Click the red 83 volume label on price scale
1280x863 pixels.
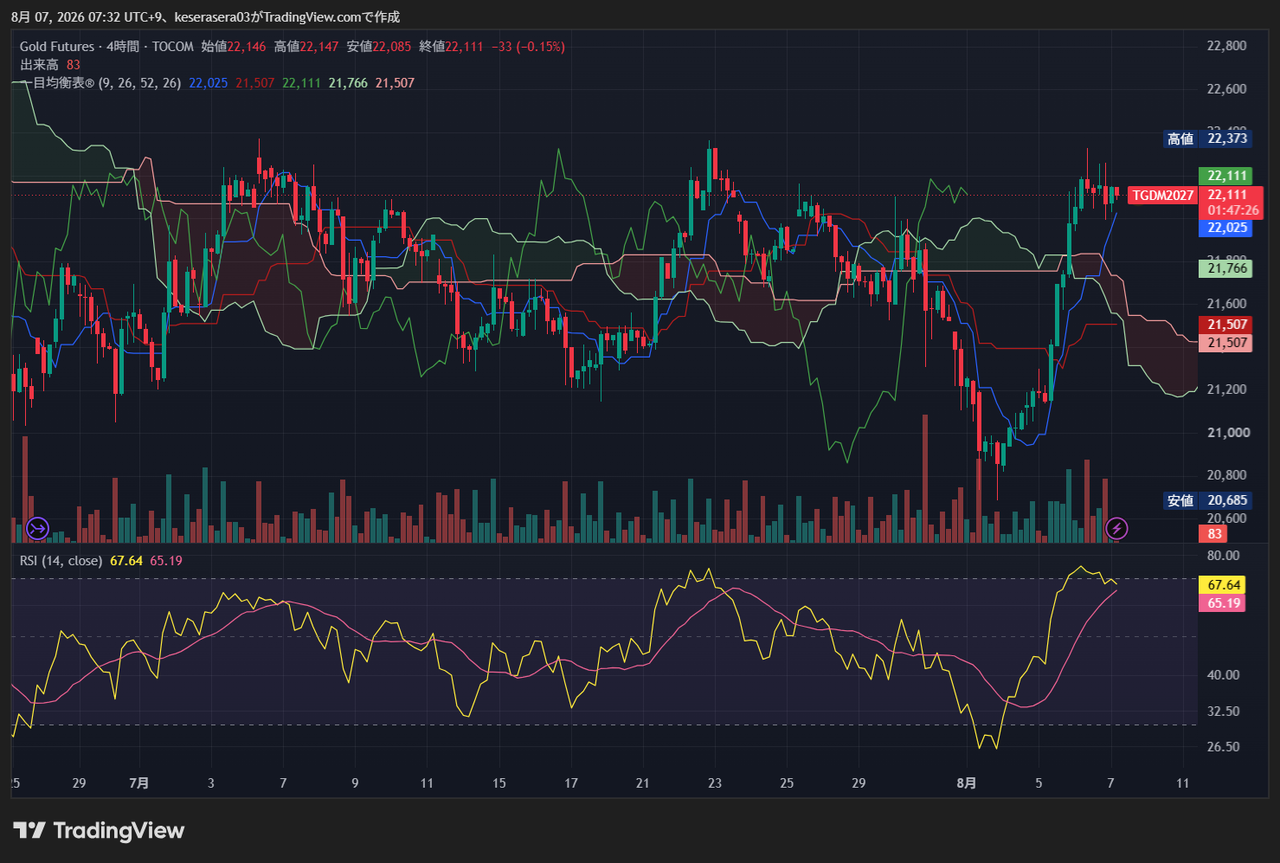1213,535
